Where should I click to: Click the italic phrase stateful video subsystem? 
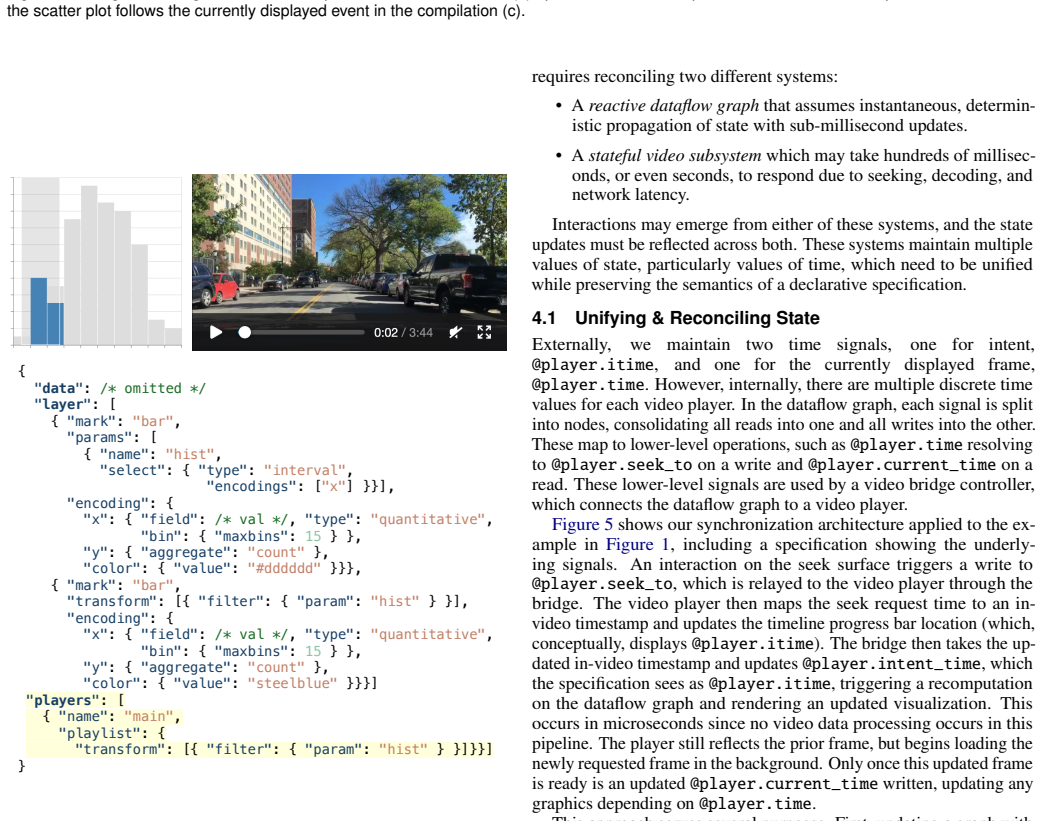(675, 156)
